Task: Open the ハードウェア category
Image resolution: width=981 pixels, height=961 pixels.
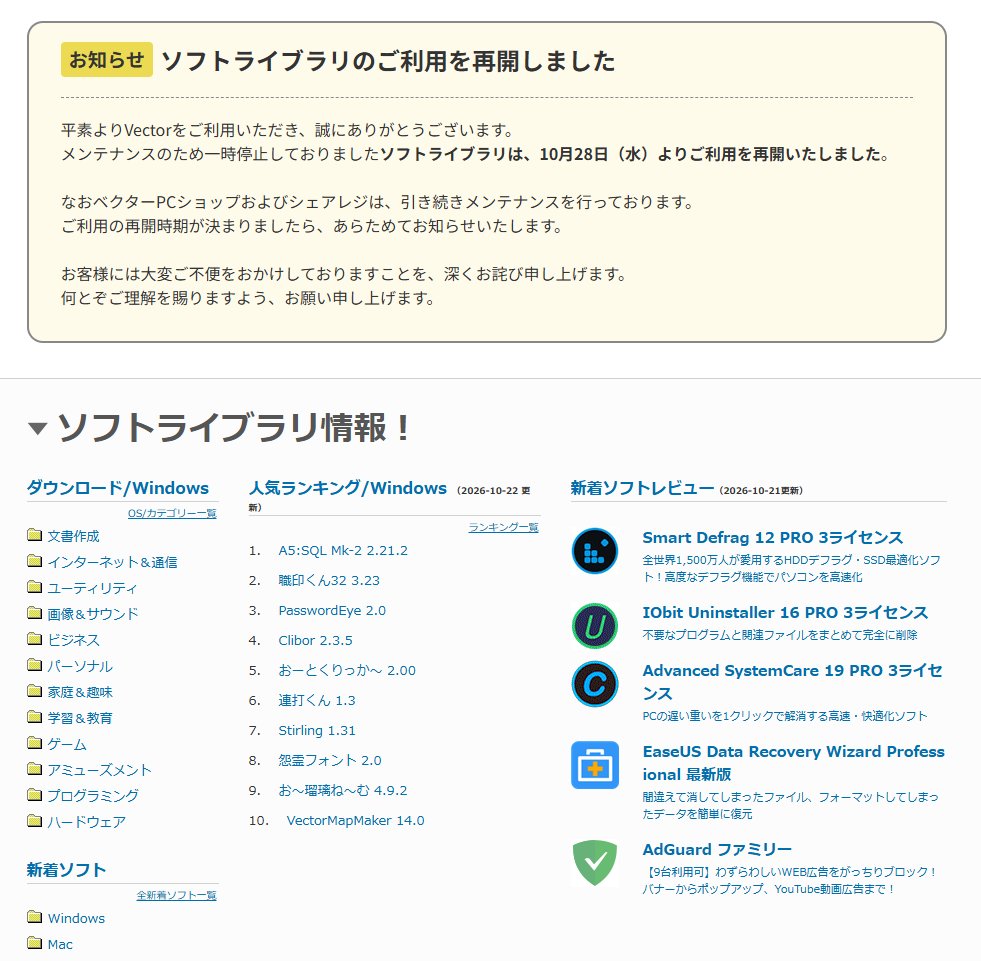Action: coord(86,821)
